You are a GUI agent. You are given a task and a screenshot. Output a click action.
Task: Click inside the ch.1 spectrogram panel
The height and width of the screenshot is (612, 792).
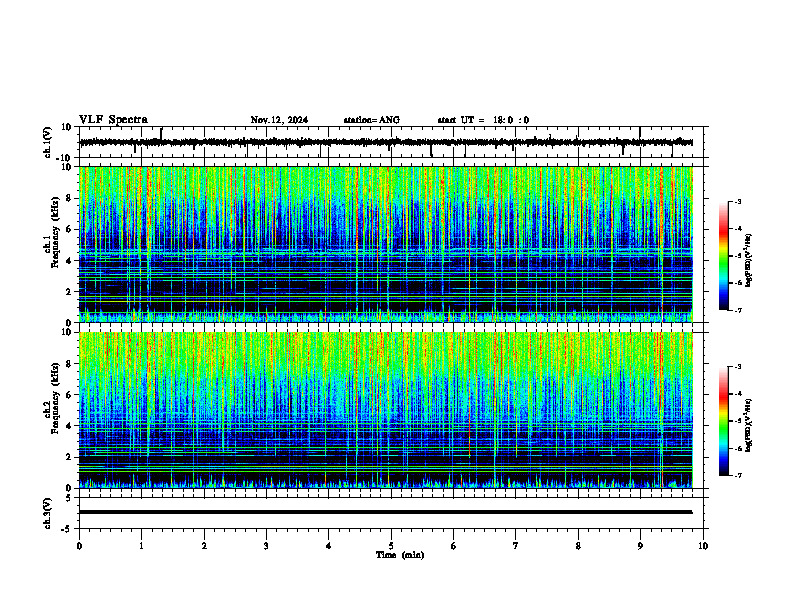[x=386, y=244]
